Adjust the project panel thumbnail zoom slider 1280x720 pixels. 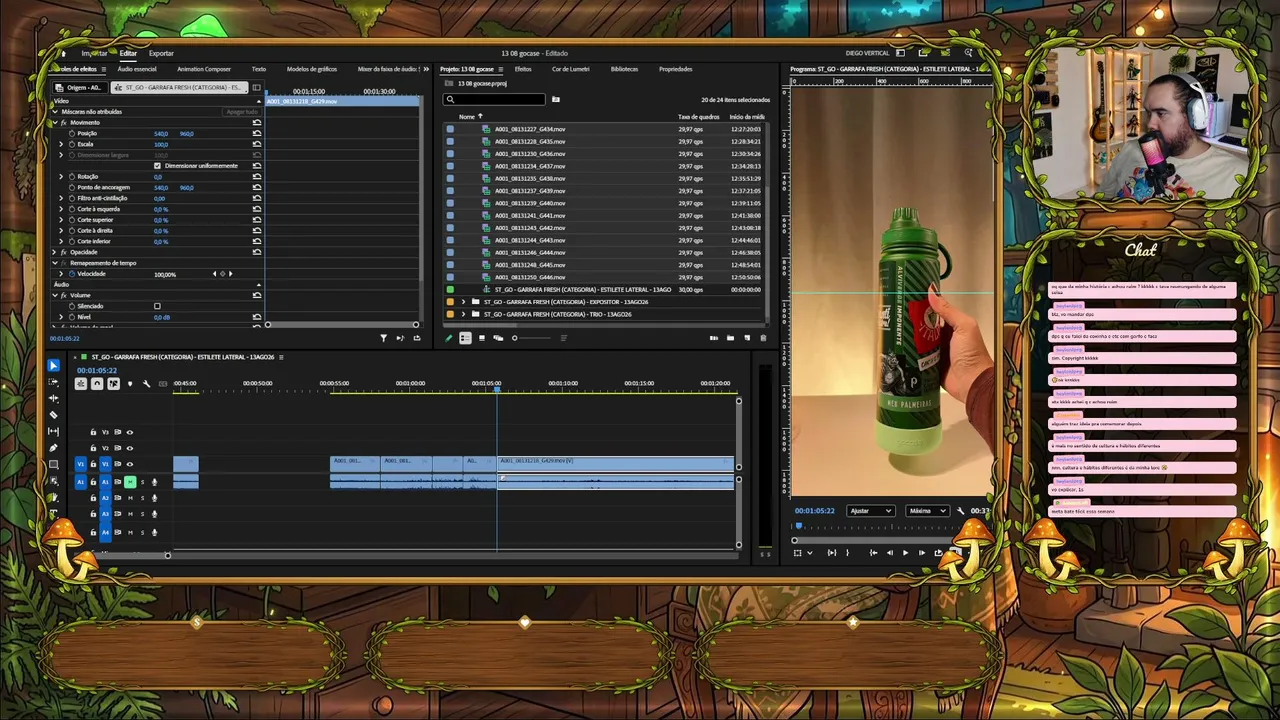515,338
